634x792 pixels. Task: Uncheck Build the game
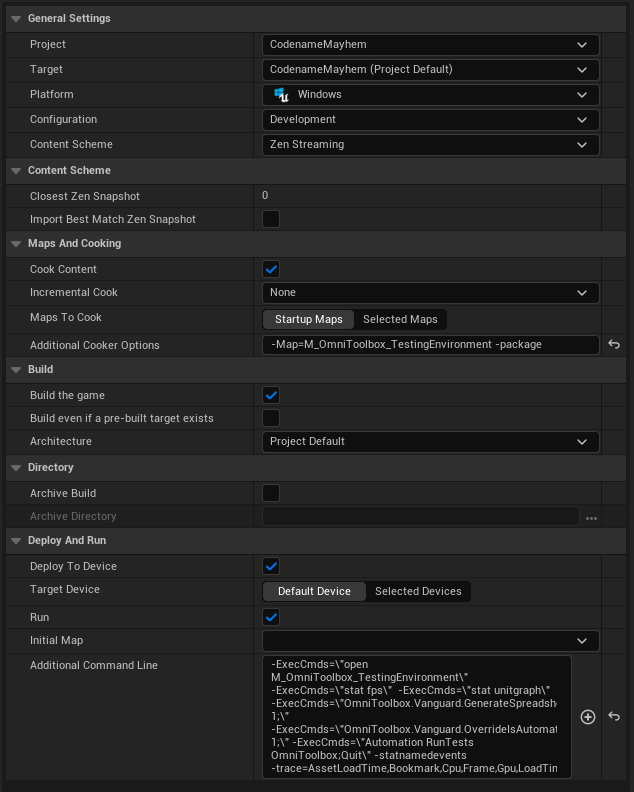click(271, 395)
